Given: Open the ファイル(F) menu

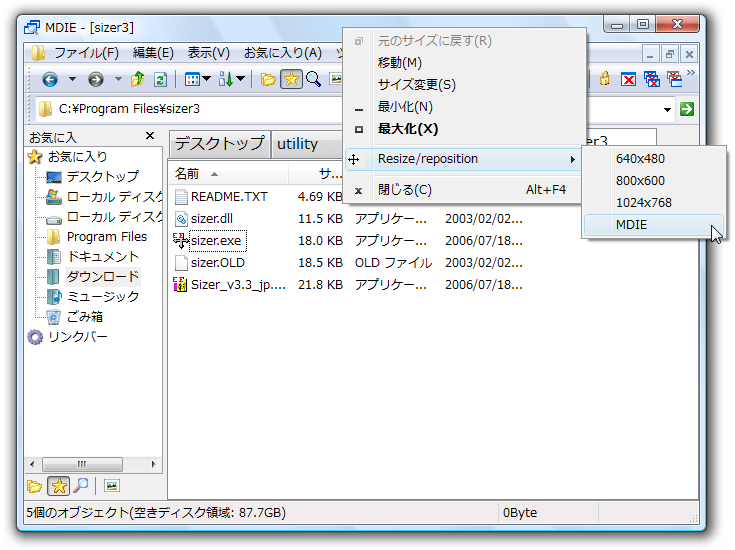Looking at the screenshot, I should (x=86, y=53).
